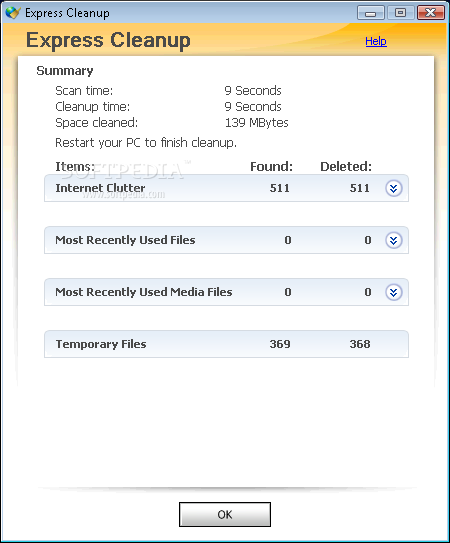Click Temporary Files deleted count 368
The image size is (450, 543).
click(x=360, y=344)
